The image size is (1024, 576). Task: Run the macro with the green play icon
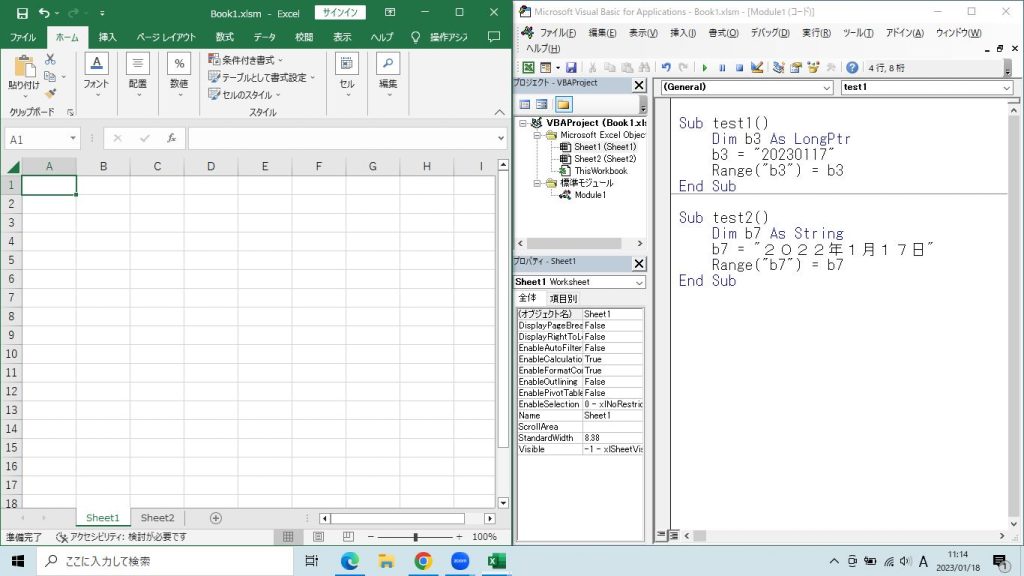click(705, 68)
